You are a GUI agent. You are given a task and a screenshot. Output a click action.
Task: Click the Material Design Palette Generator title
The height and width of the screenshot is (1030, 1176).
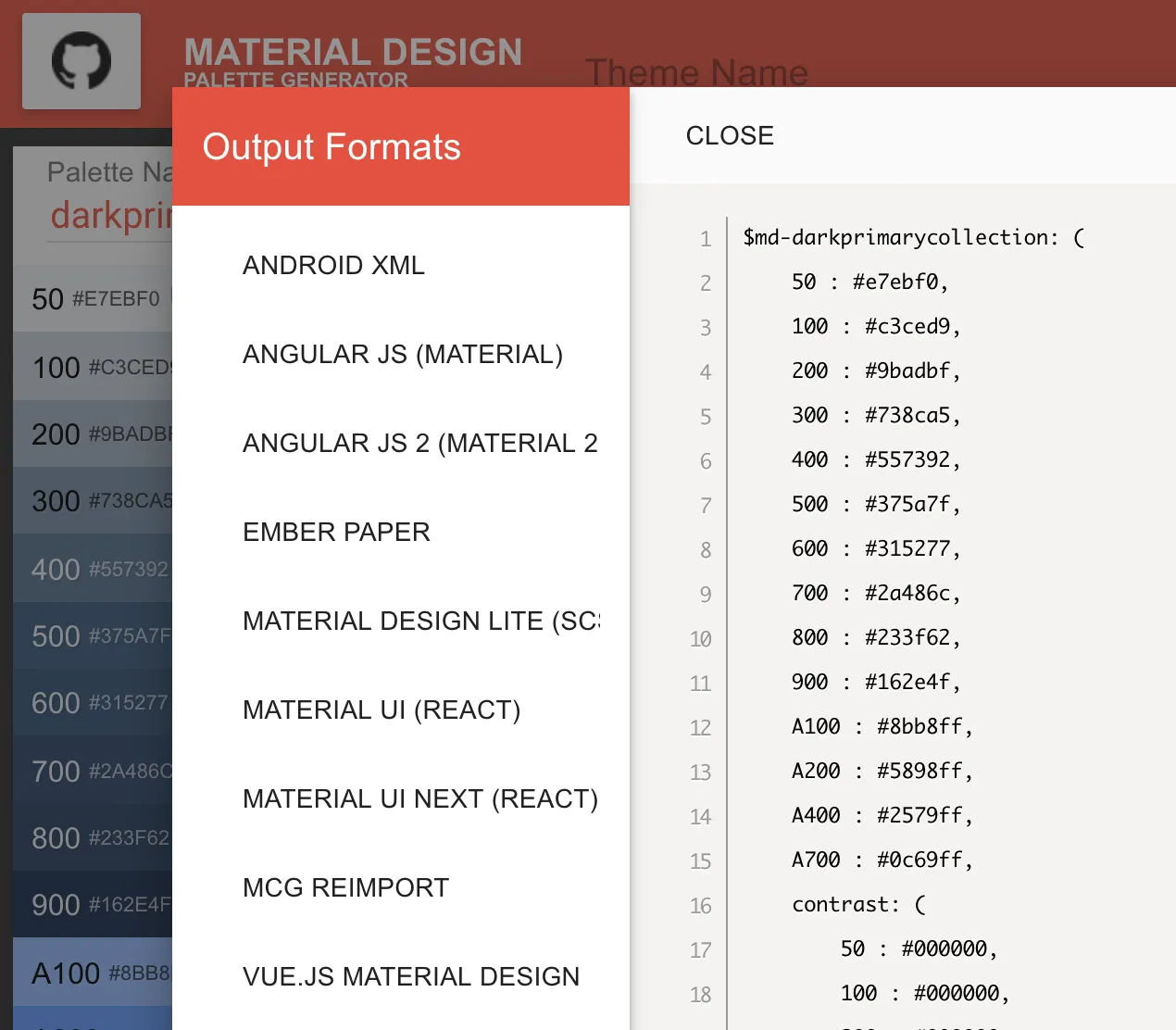point(353,61)
